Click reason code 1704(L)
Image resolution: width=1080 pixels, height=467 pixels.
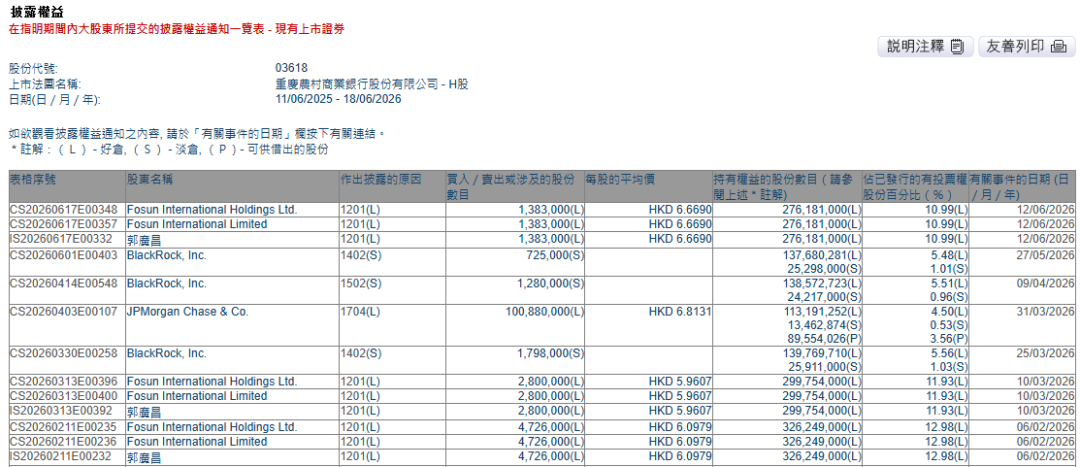tap(360, 312)
